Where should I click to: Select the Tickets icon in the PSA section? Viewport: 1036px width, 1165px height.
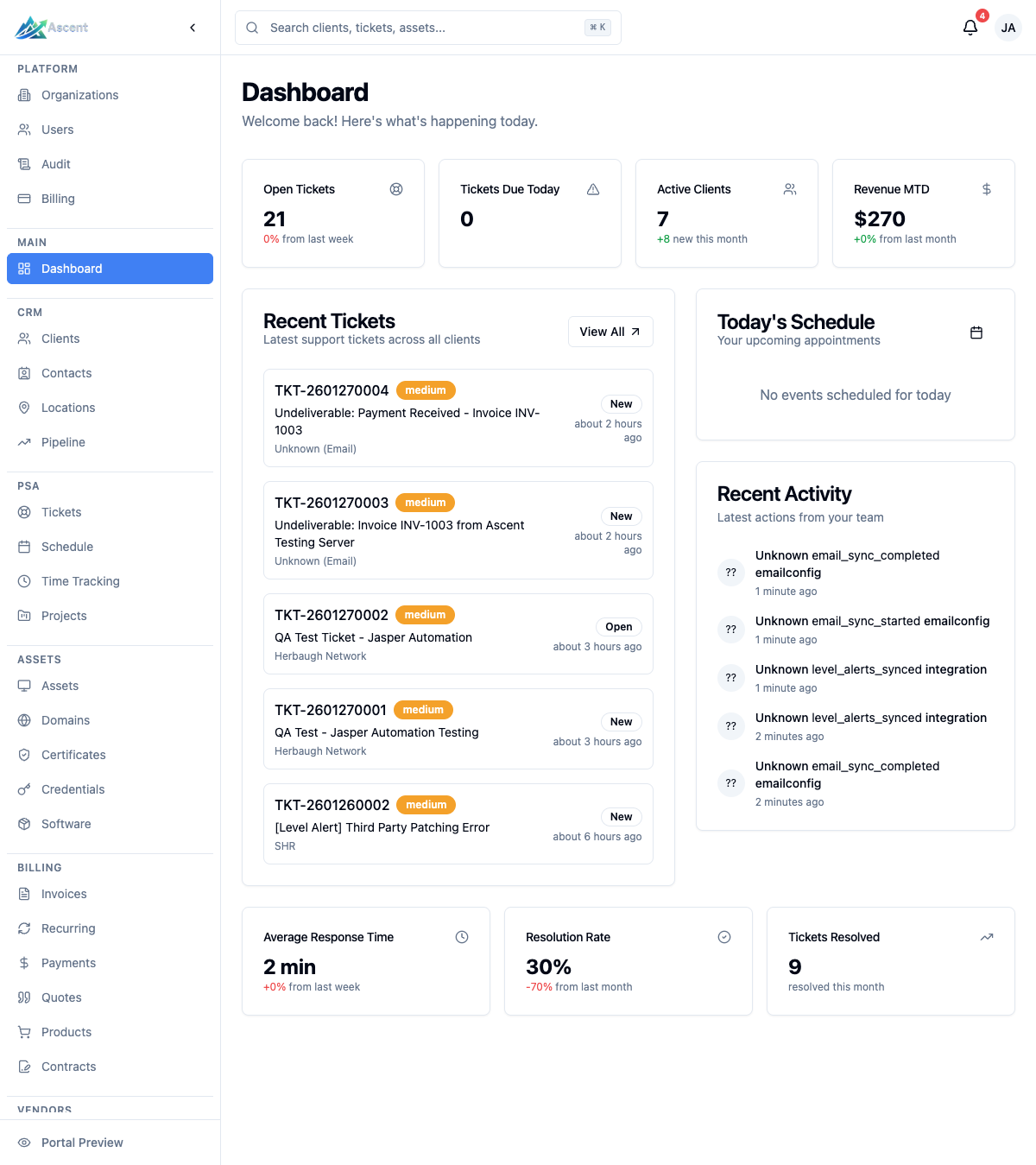[24, 512]
